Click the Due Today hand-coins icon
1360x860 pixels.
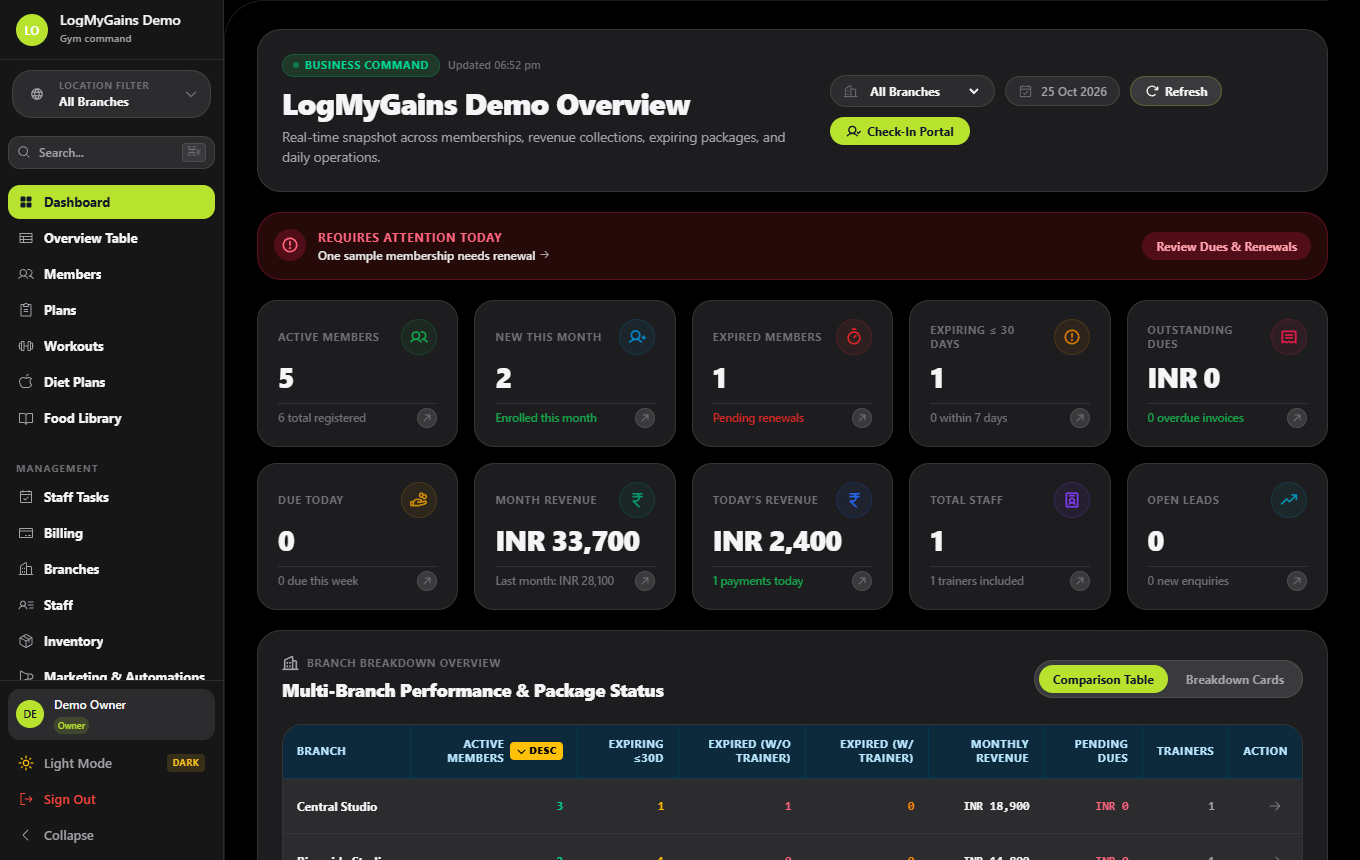419,500
